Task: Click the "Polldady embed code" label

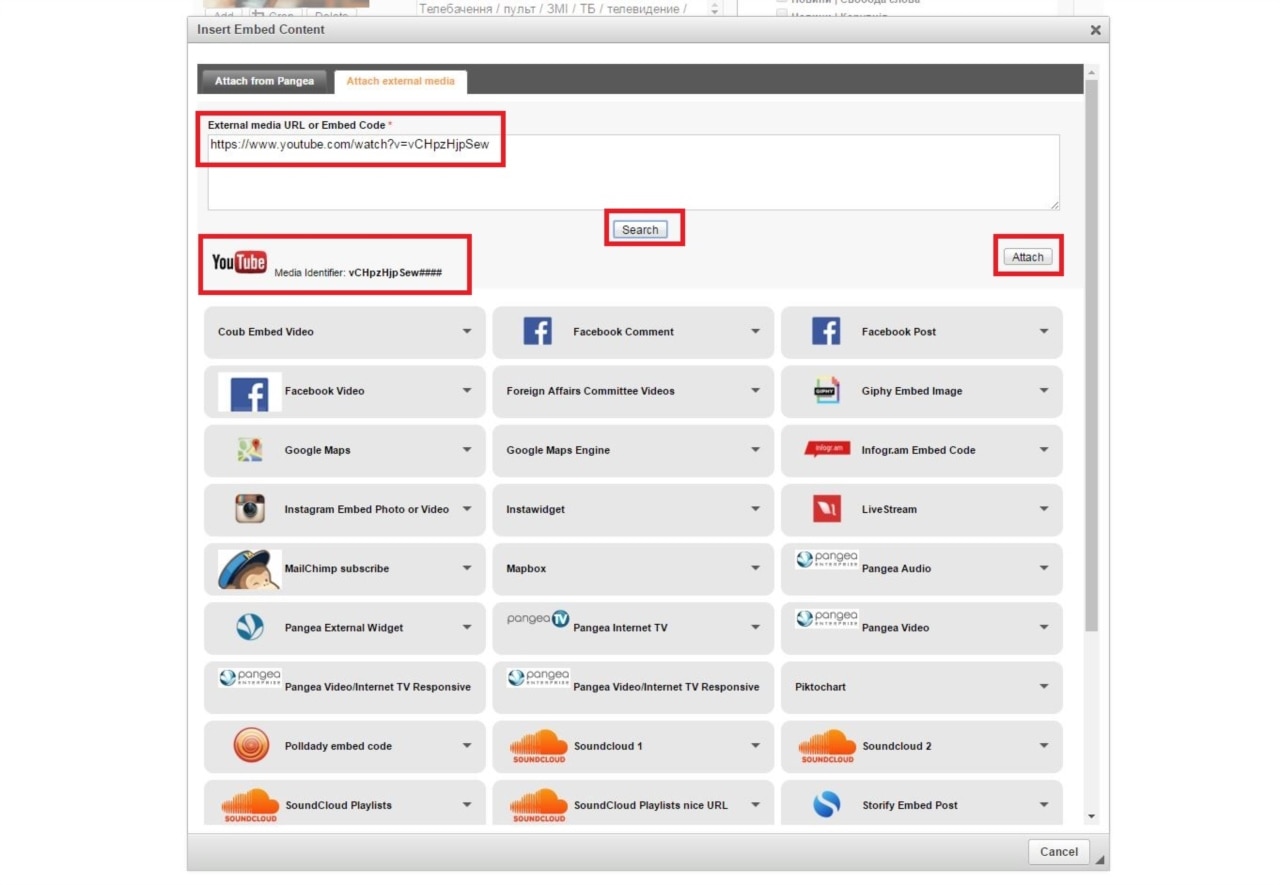Action: (x=339, y=746)
